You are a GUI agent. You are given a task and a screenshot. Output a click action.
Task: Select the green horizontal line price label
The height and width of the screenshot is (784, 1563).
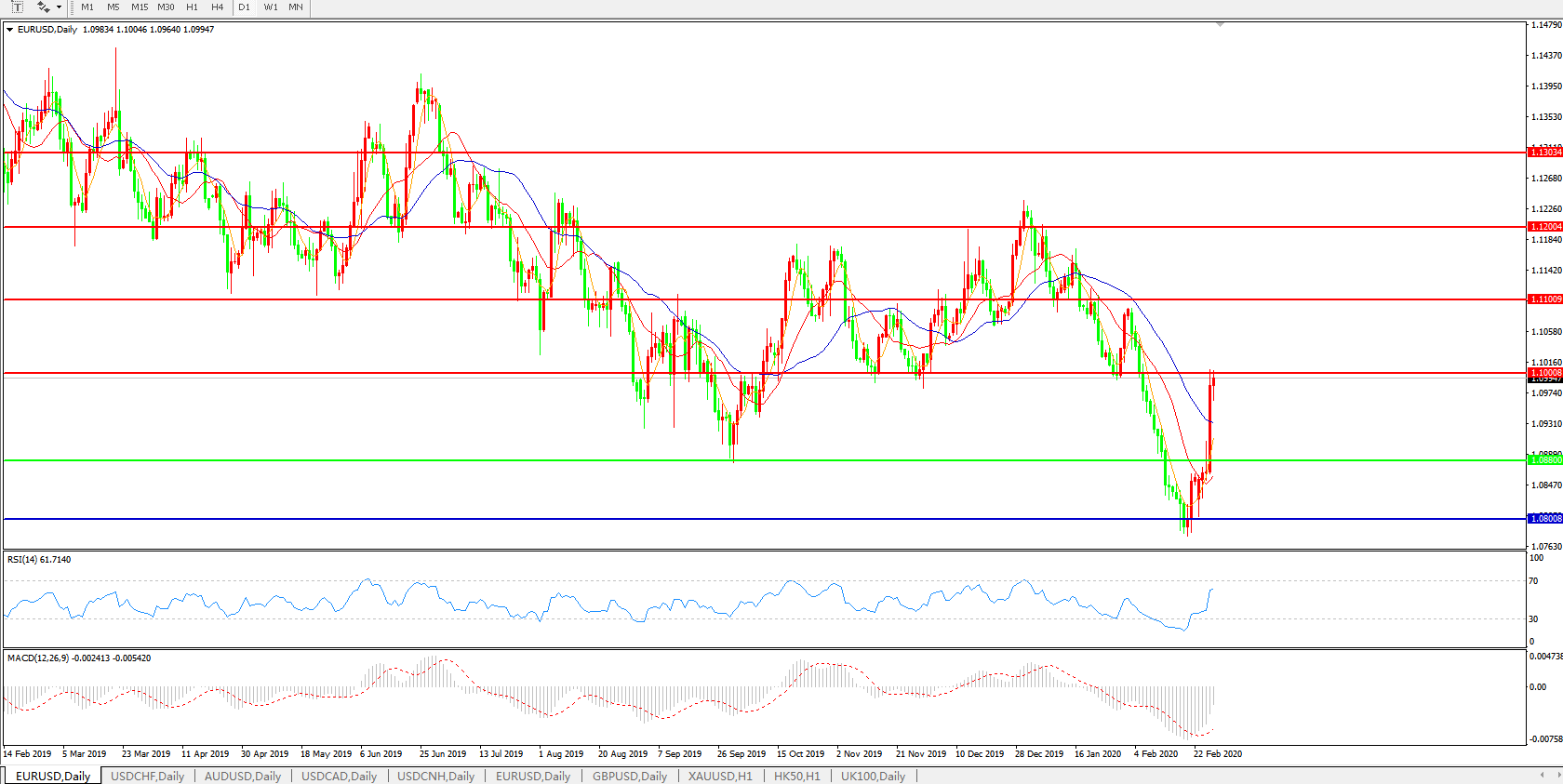(x=1545, y=460)
